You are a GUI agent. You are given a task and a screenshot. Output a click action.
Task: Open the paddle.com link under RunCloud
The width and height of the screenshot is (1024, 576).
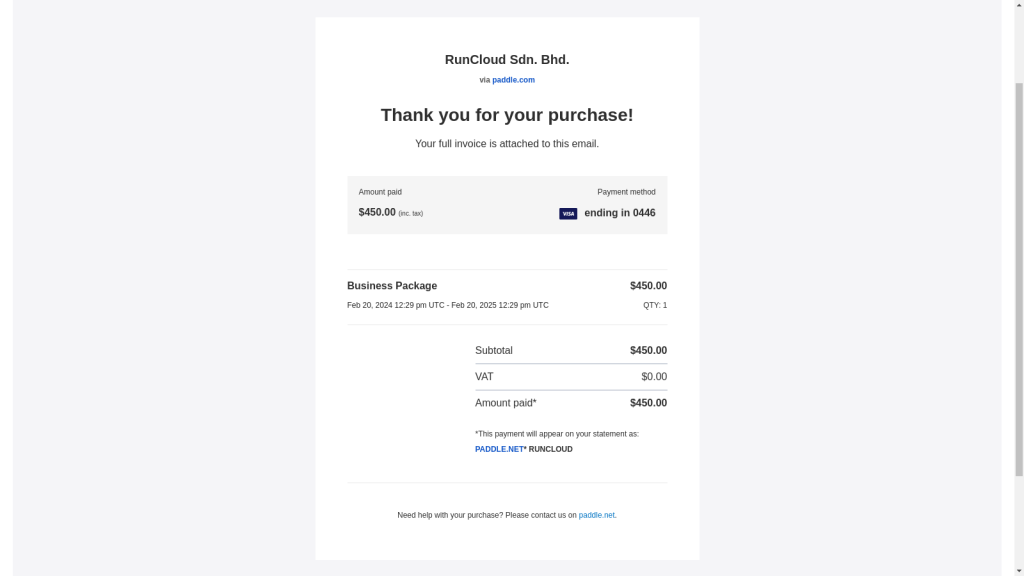513,80
